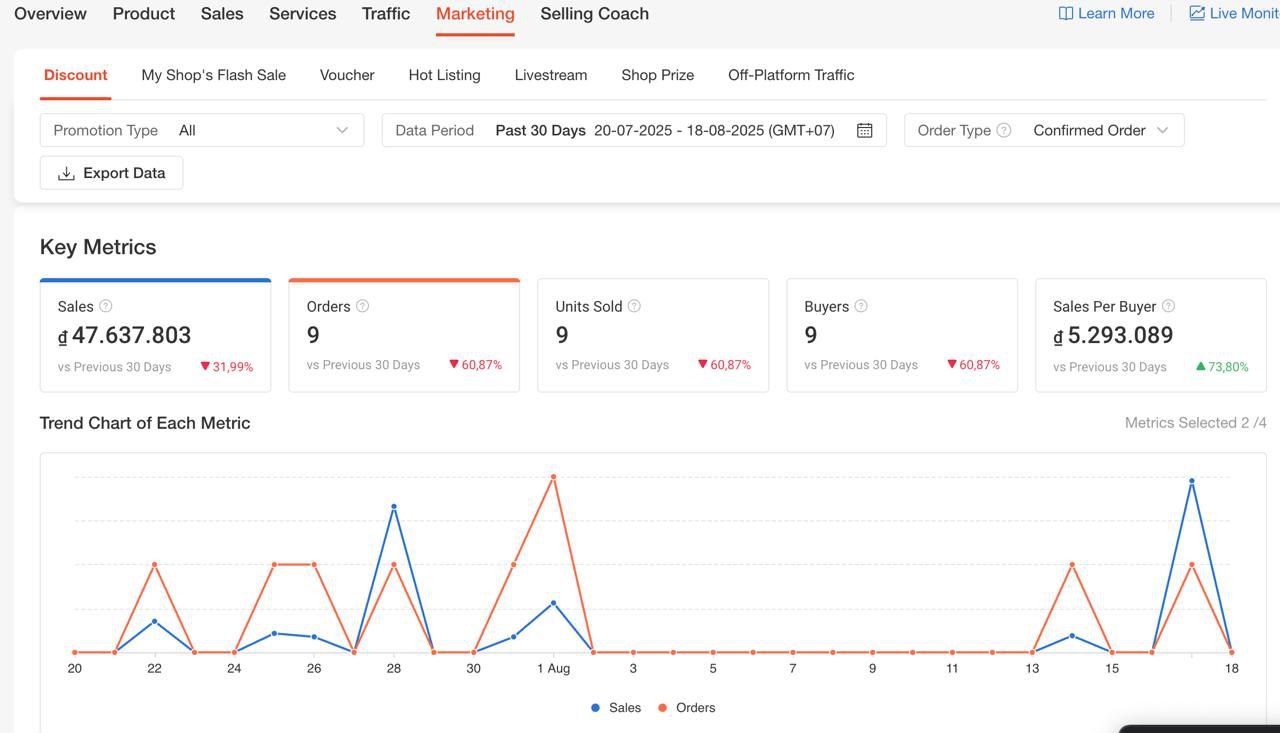Select the Units Sold metric card
This screenshot has width=1280, height=733.
pyautogui.click(x=653, y=335)
